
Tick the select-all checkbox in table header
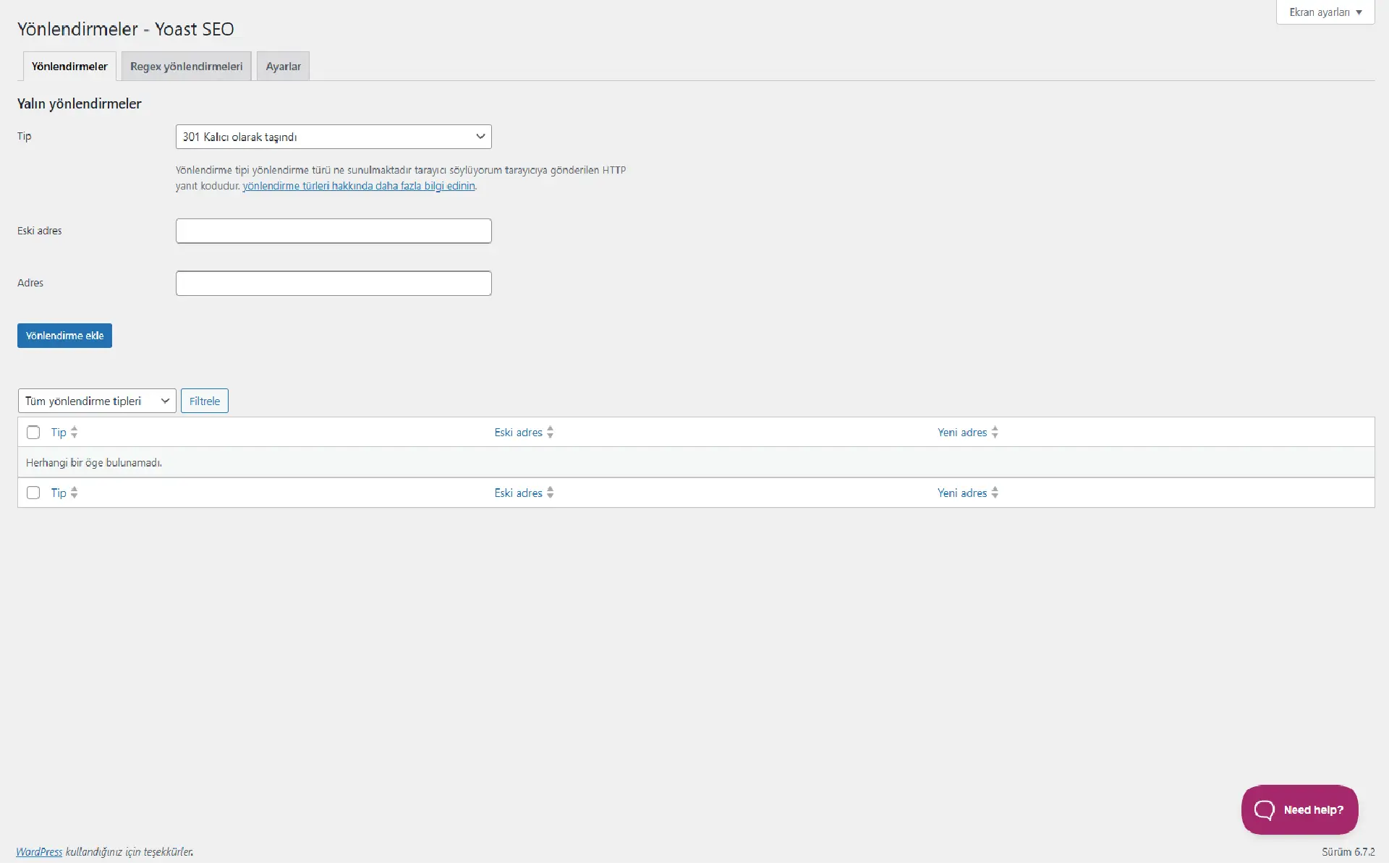33,433
